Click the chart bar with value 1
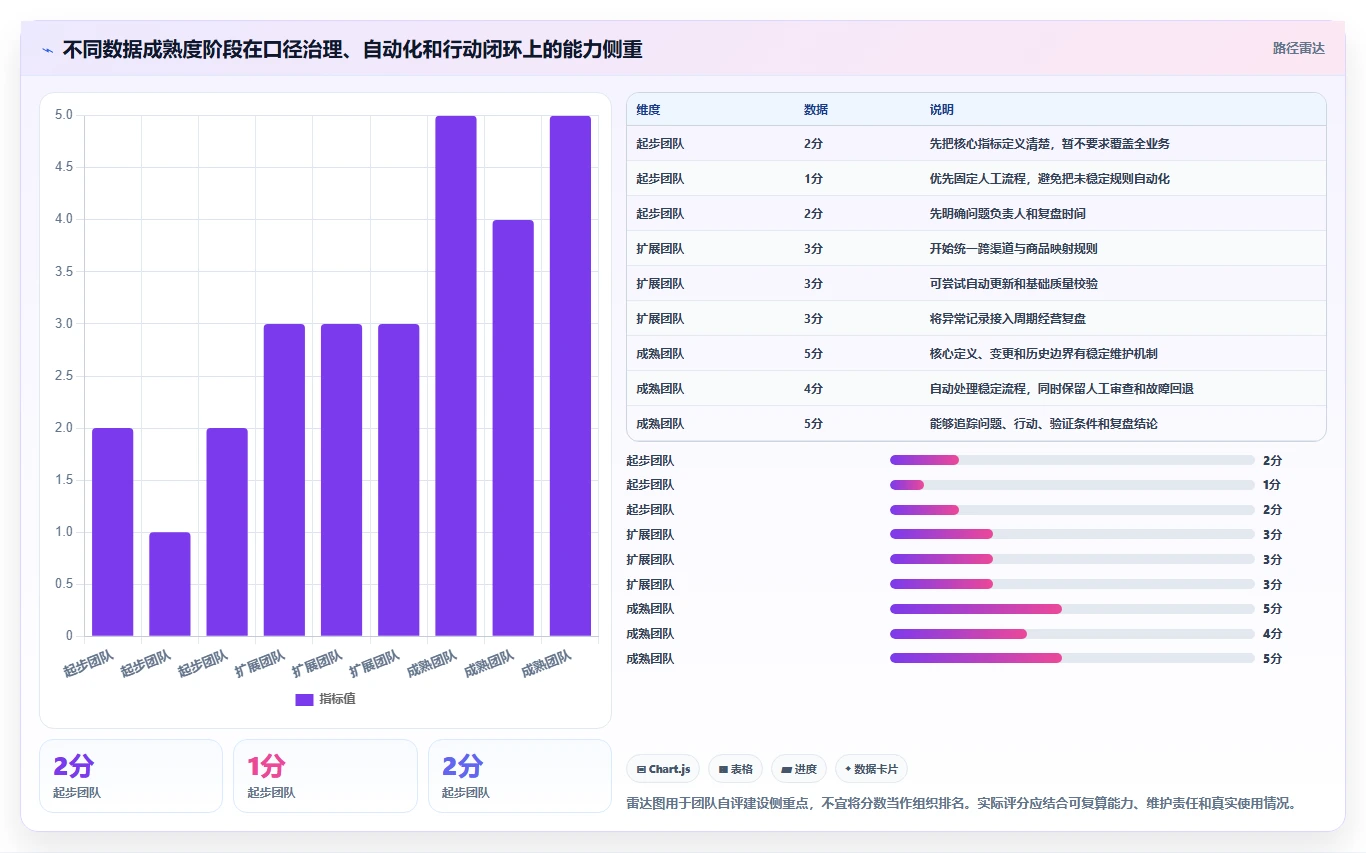The image size is (1366, 853). click(x=170, y=584)
